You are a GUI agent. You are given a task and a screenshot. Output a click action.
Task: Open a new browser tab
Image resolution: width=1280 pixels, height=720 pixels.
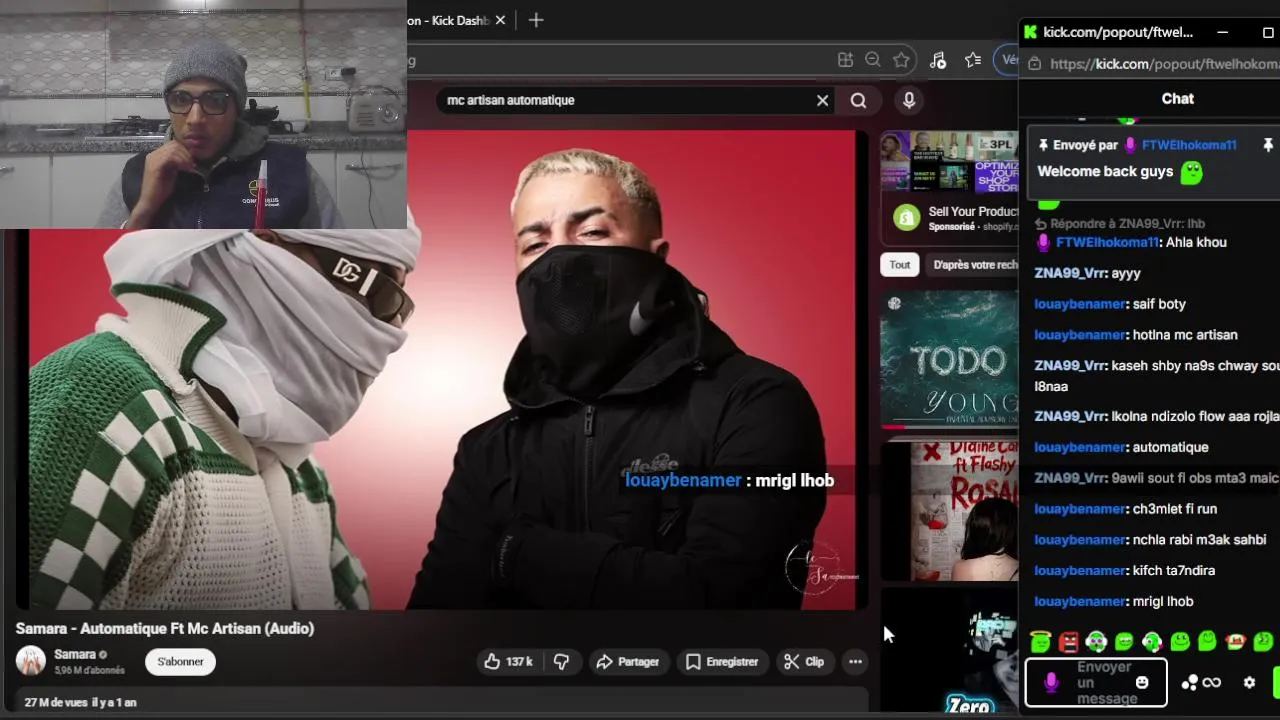[536, 20]
